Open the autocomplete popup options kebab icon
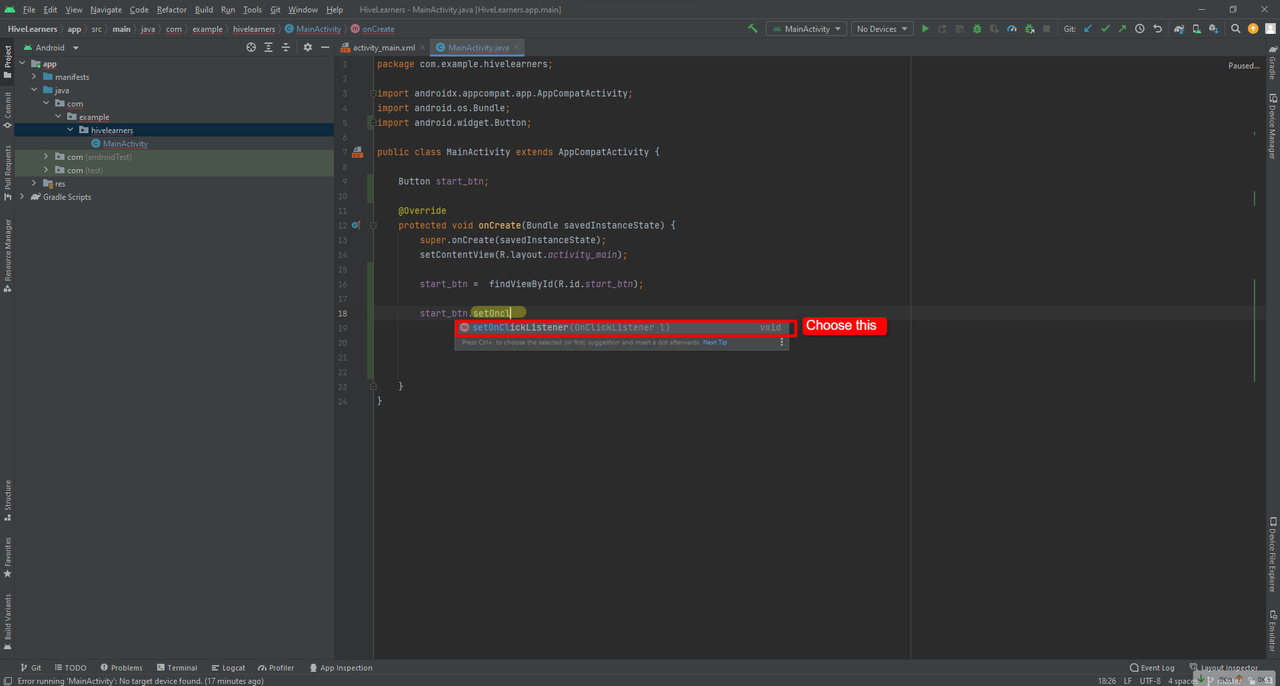Image resolution: width=1280 pixels, height=686 pixels. (782, 342)
